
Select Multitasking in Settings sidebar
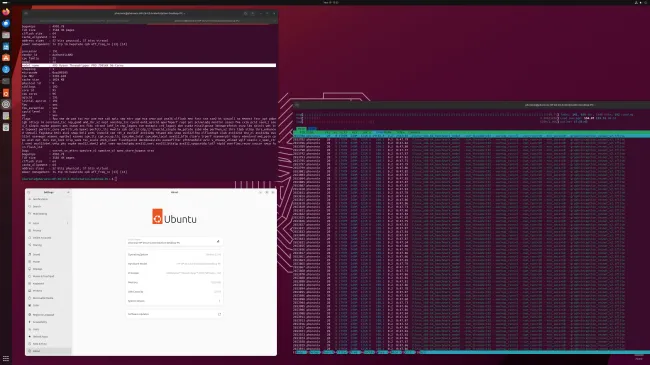(x=48, y=214)
